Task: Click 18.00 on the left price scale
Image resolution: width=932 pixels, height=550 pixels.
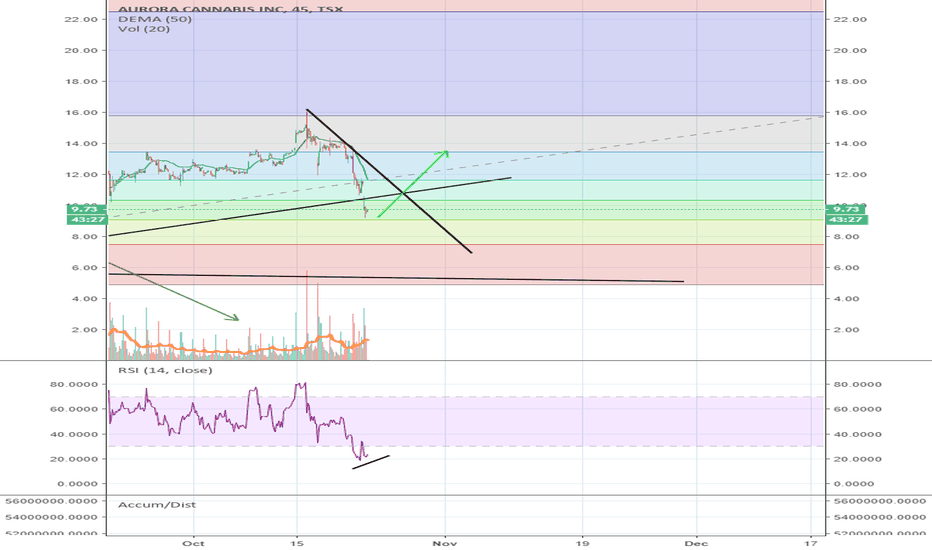Action: 81,81
